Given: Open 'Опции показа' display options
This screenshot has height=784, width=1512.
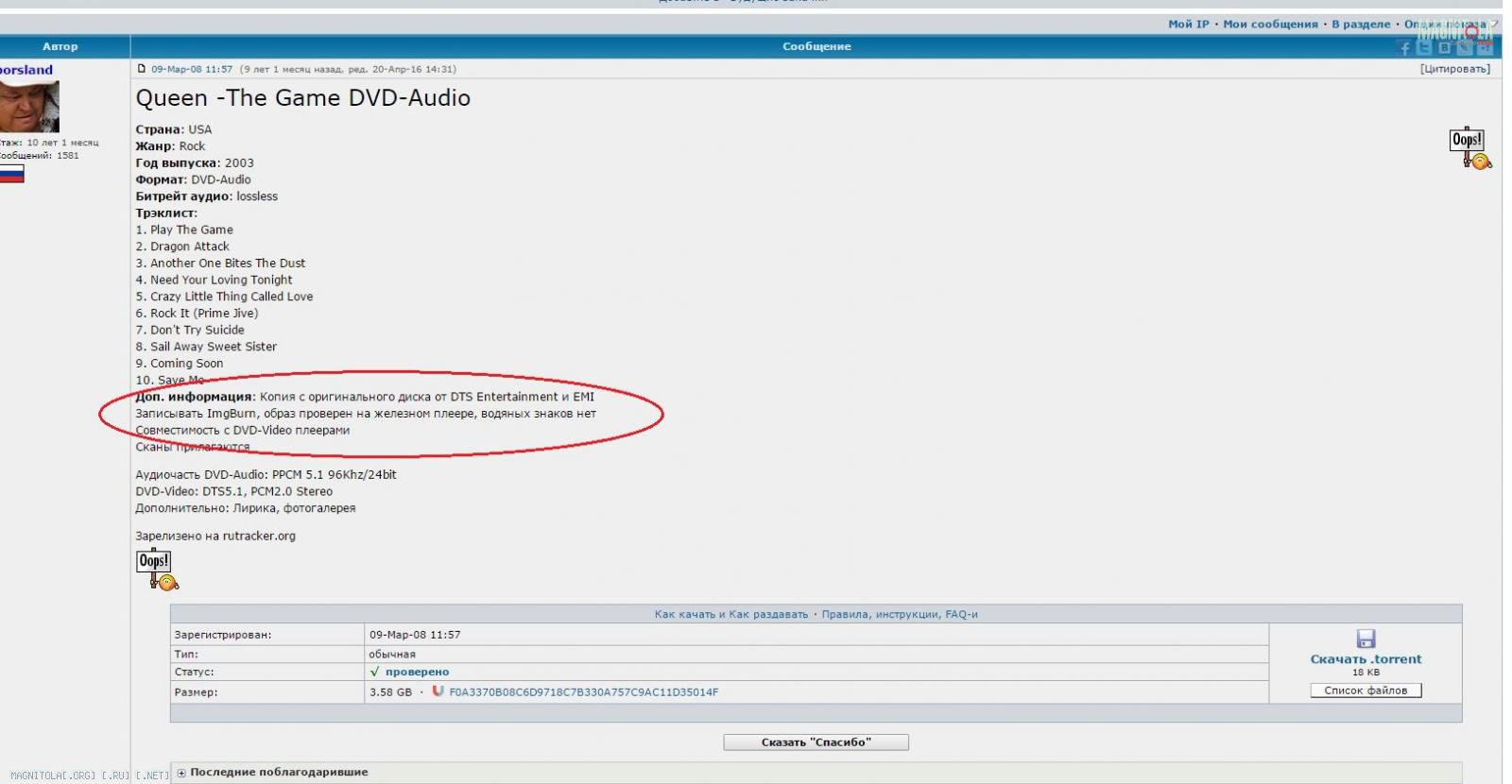Looking at the screenshot, I should point(1444,25).
